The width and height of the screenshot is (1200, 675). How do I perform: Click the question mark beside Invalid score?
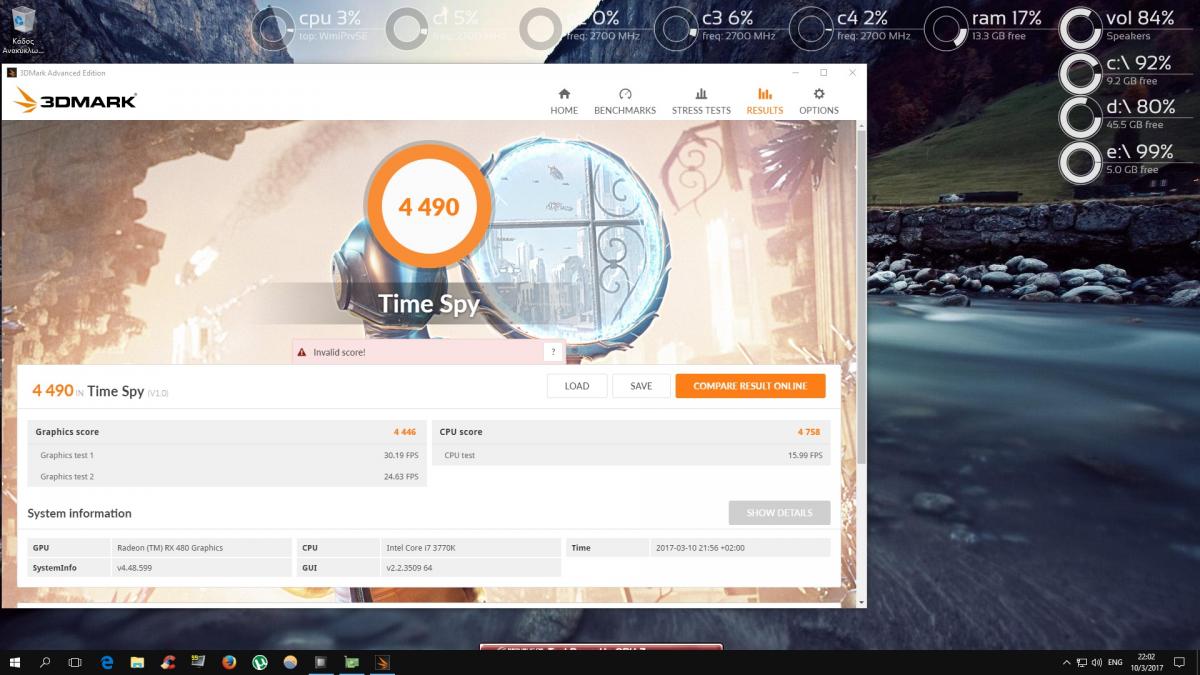[x=553, y=352]
